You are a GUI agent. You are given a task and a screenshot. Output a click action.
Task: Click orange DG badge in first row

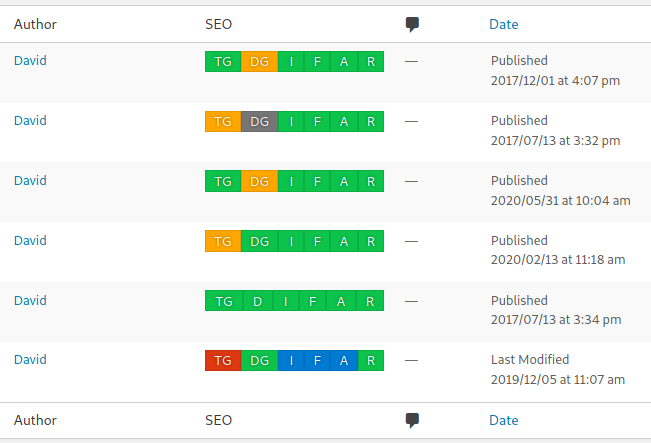coord(259,61)
